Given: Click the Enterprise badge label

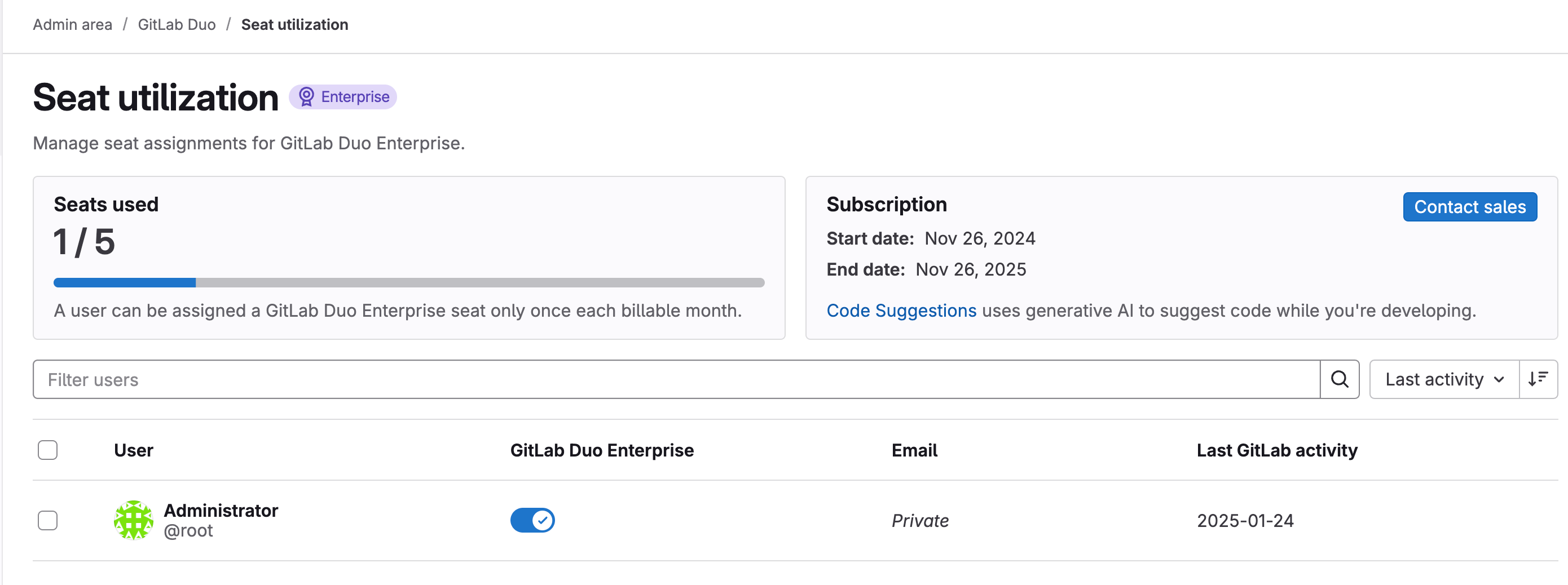Looking at the screenshot, I should 355,97.
